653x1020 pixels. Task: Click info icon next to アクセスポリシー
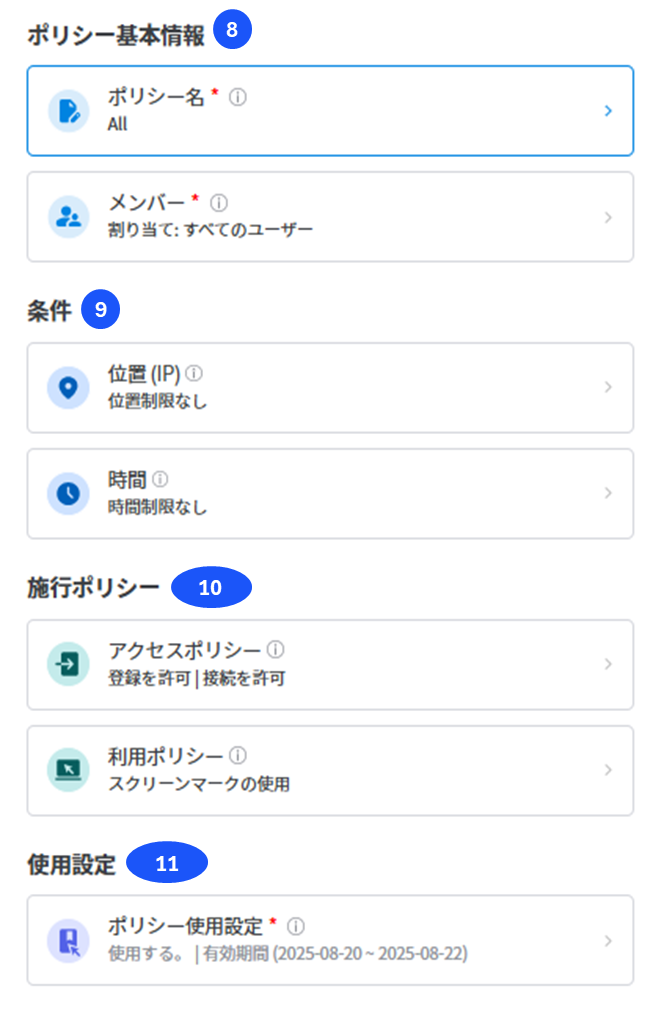coord(276,649)
